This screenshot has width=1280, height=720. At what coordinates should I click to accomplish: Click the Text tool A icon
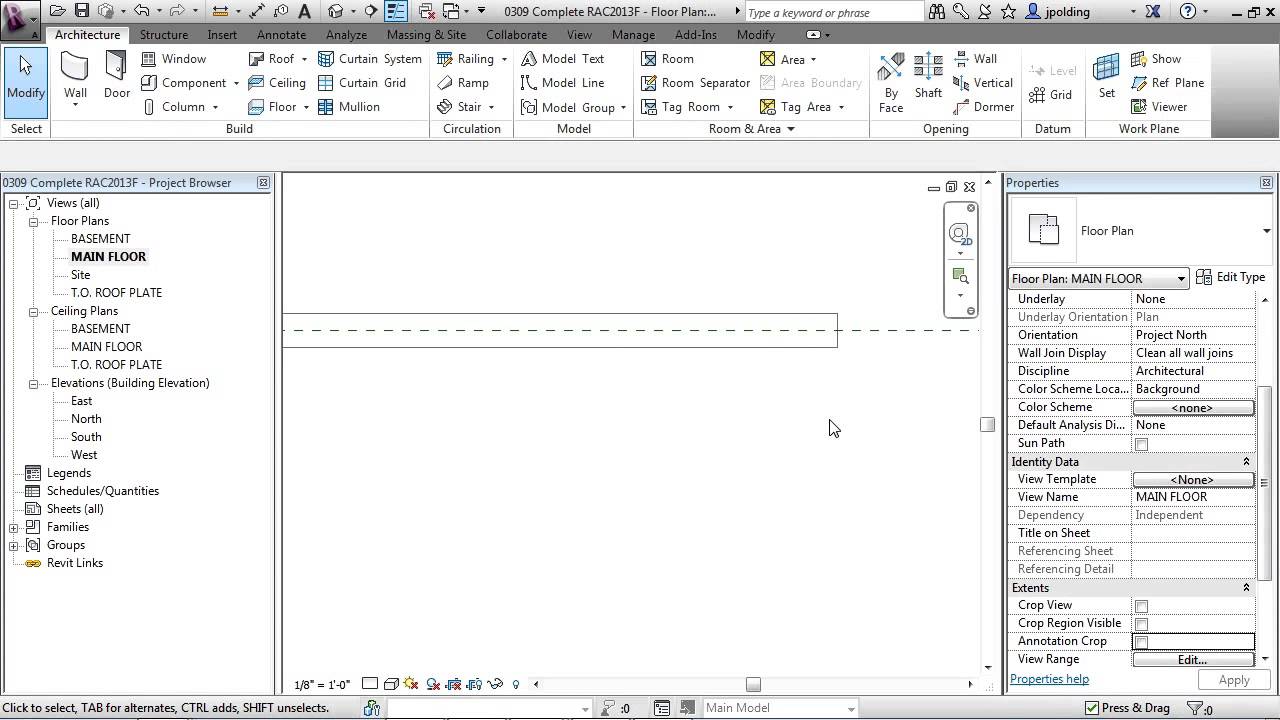(304, 11)
